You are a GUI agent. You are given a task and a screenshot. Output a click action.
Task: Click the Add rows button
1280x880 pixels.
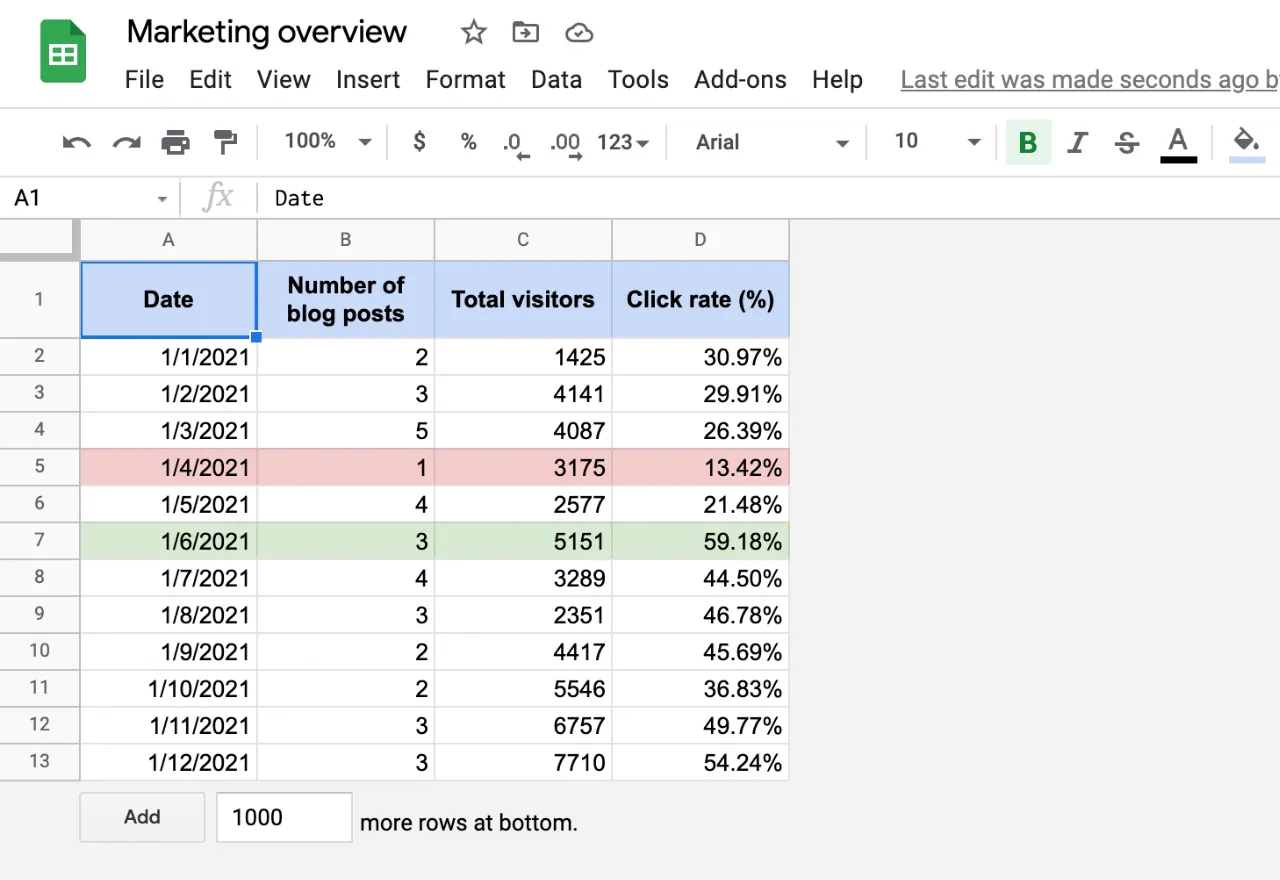point(142,817)
